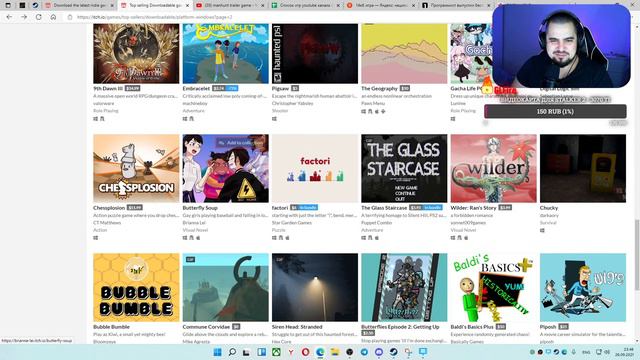The height and width of the screenshot is (360, 640).
Task: Open the Commune Corvidae cover
Action: pos(225,287)
